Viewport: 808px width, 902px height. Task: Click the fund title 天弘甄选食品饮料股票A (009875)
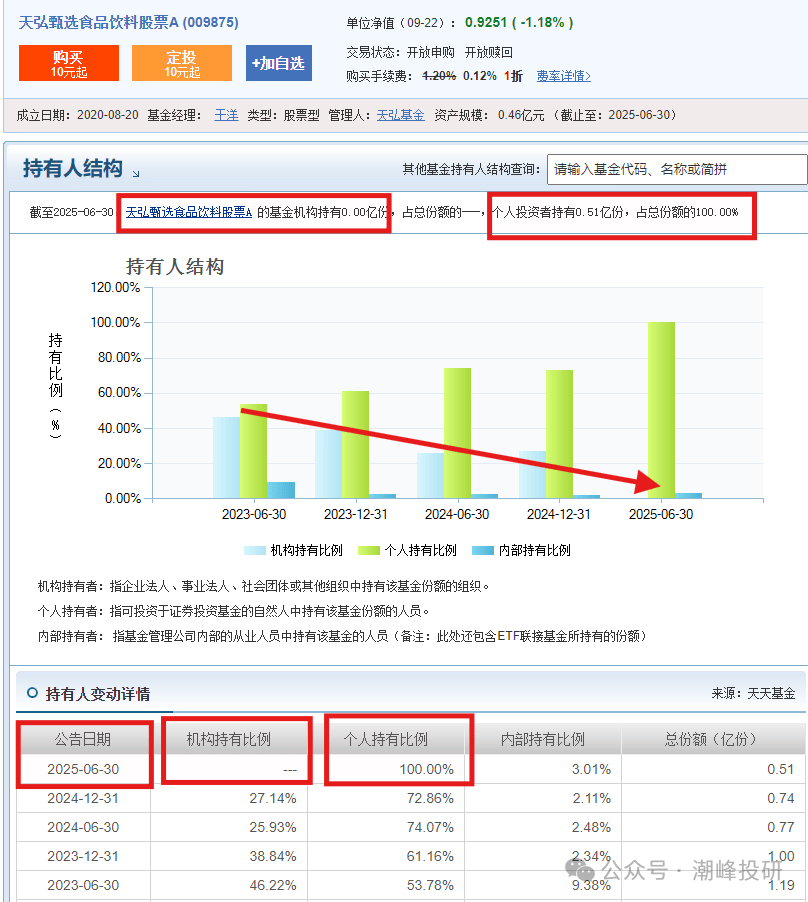128,22
